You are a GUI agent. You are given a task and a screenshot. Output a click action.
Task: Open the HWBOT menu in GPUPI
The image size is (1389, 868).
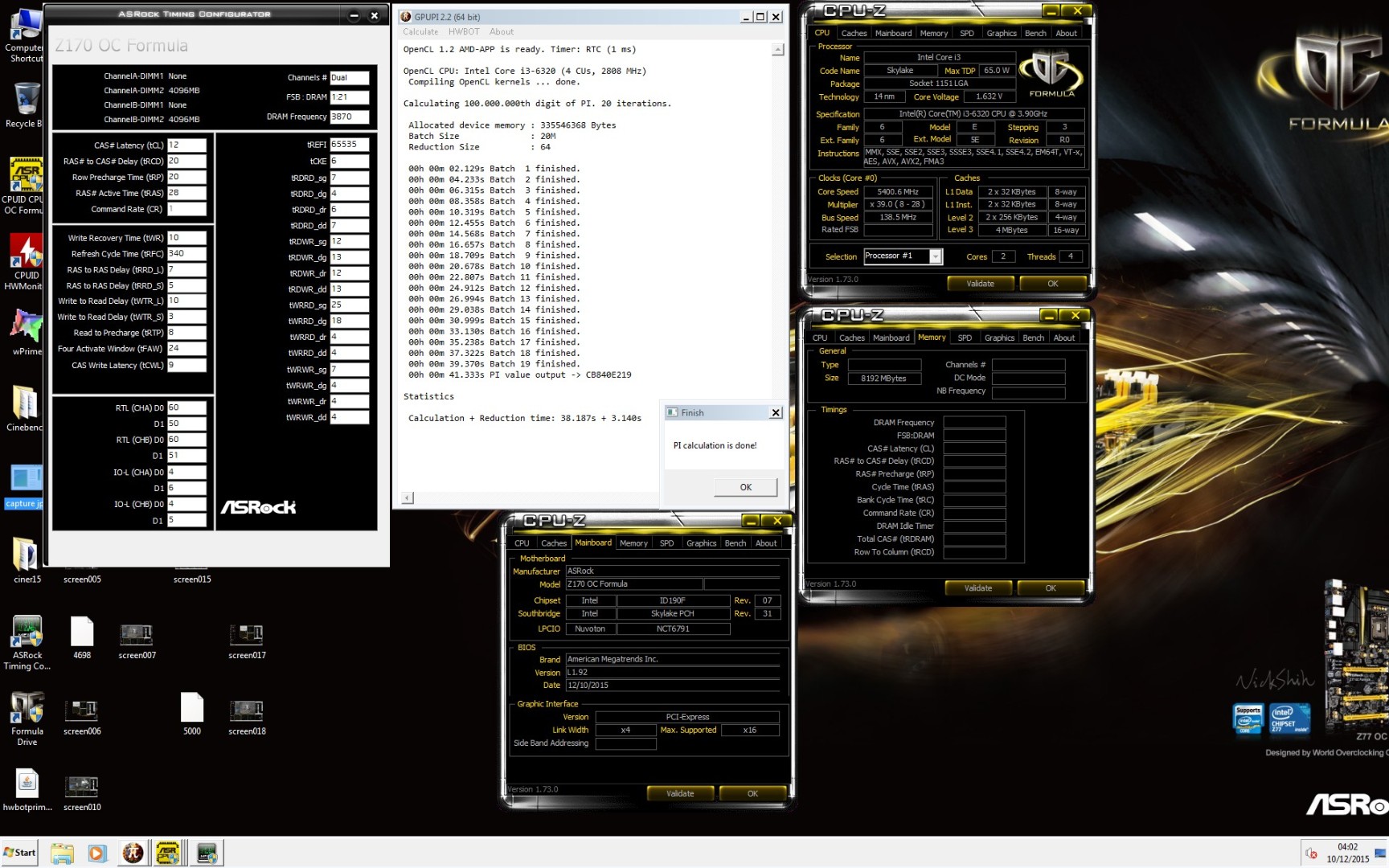pos(464,32)
